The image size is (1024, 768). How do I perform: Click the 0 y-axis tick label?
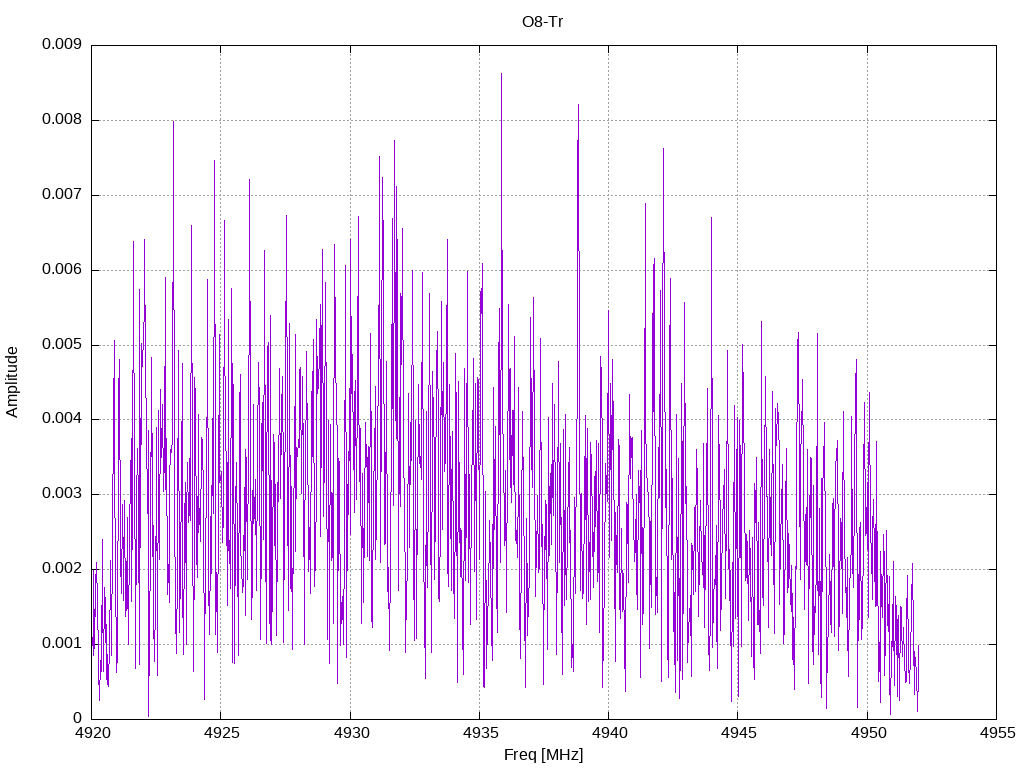click(78, 718)
